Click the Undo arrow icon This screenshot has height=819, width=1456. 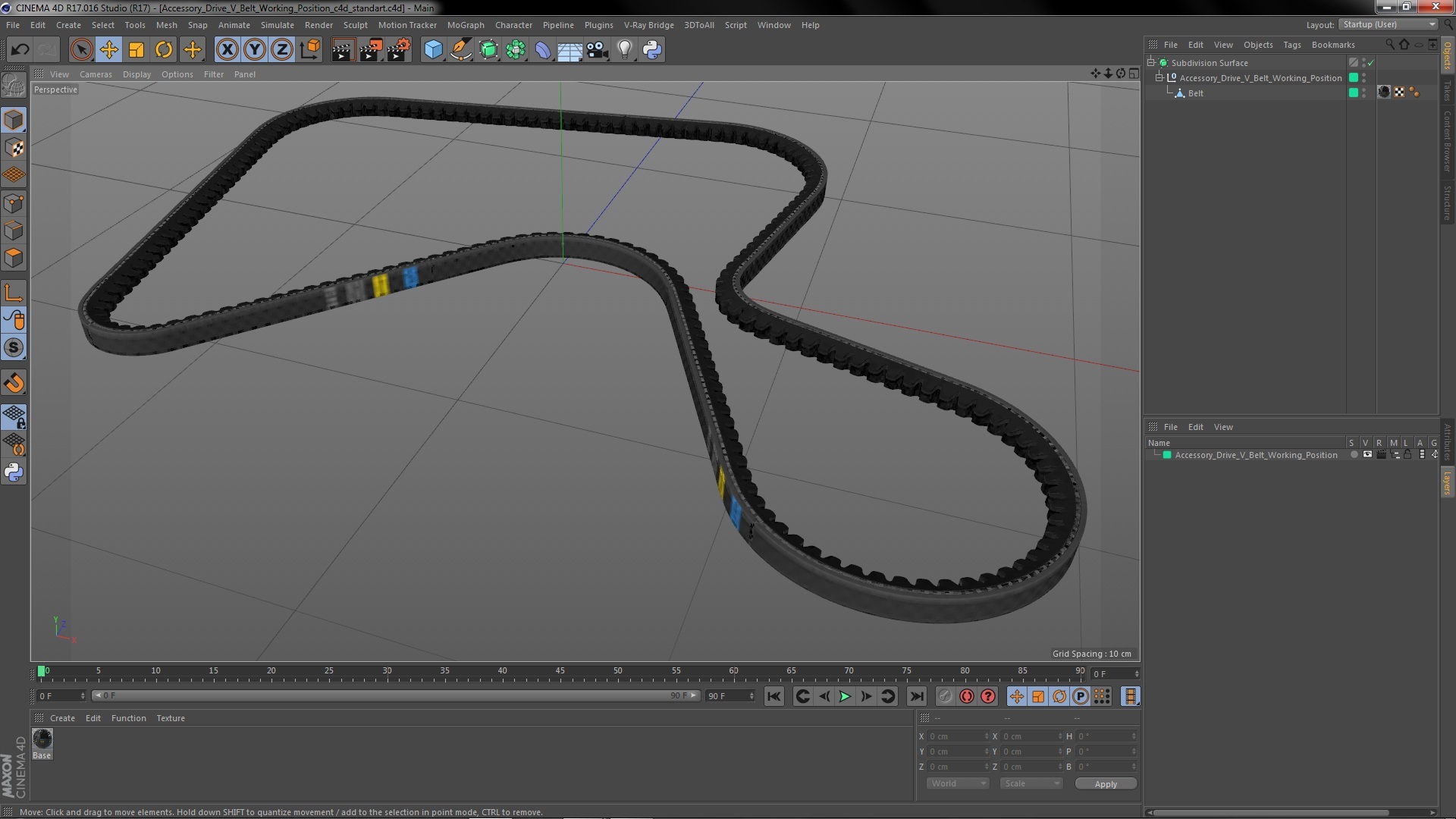click(20, 50)
